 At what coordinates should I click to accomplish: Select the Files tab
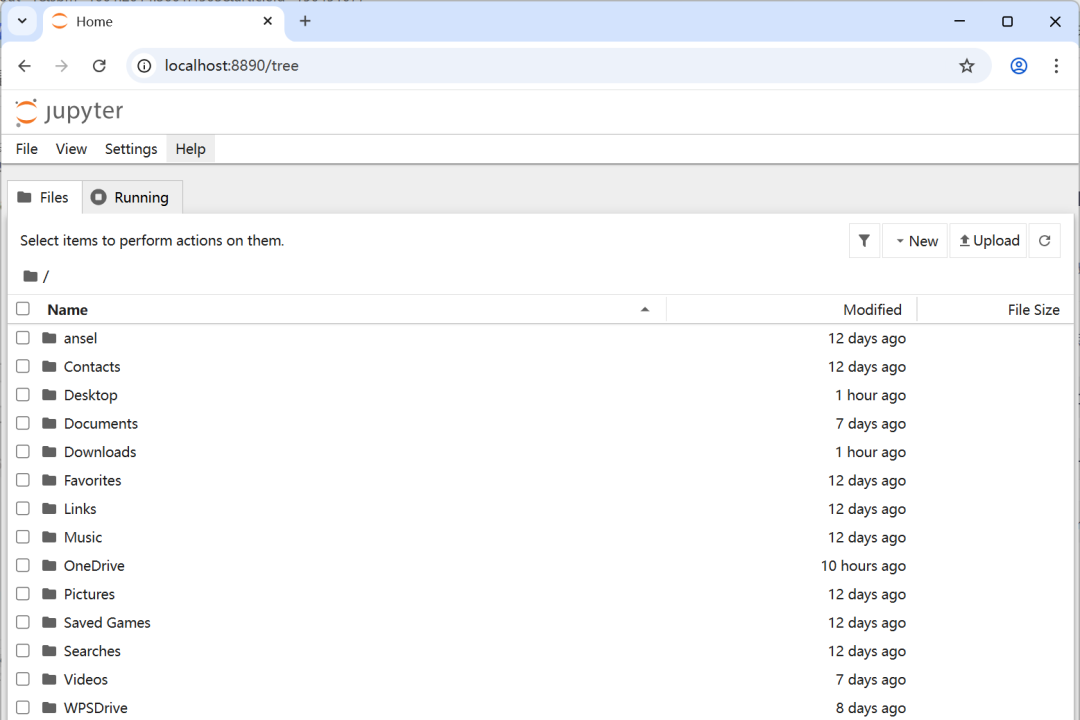(44, 198)
